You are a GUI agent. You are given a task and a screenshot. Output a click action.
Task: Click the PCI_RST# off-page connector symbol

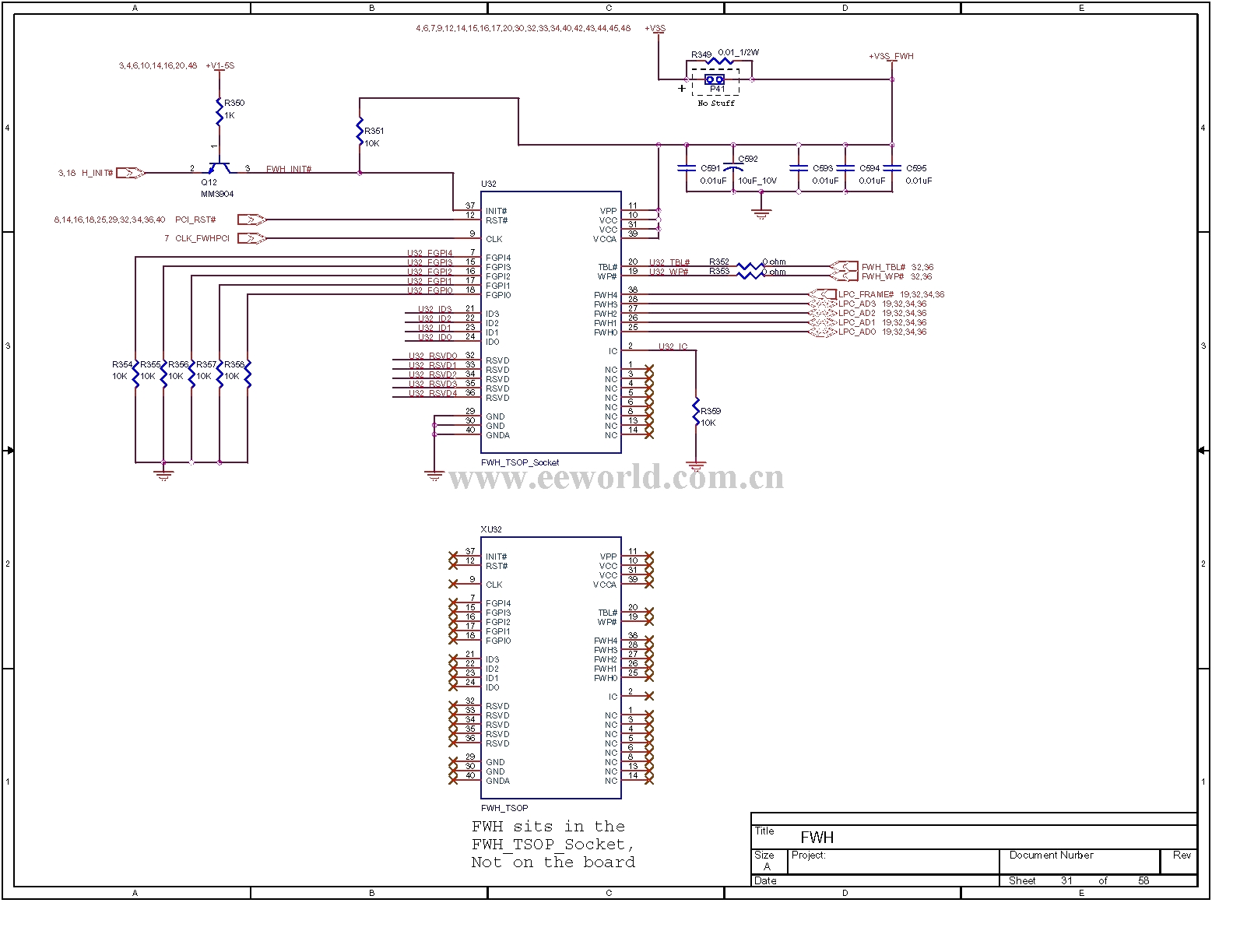click(252, 220)
